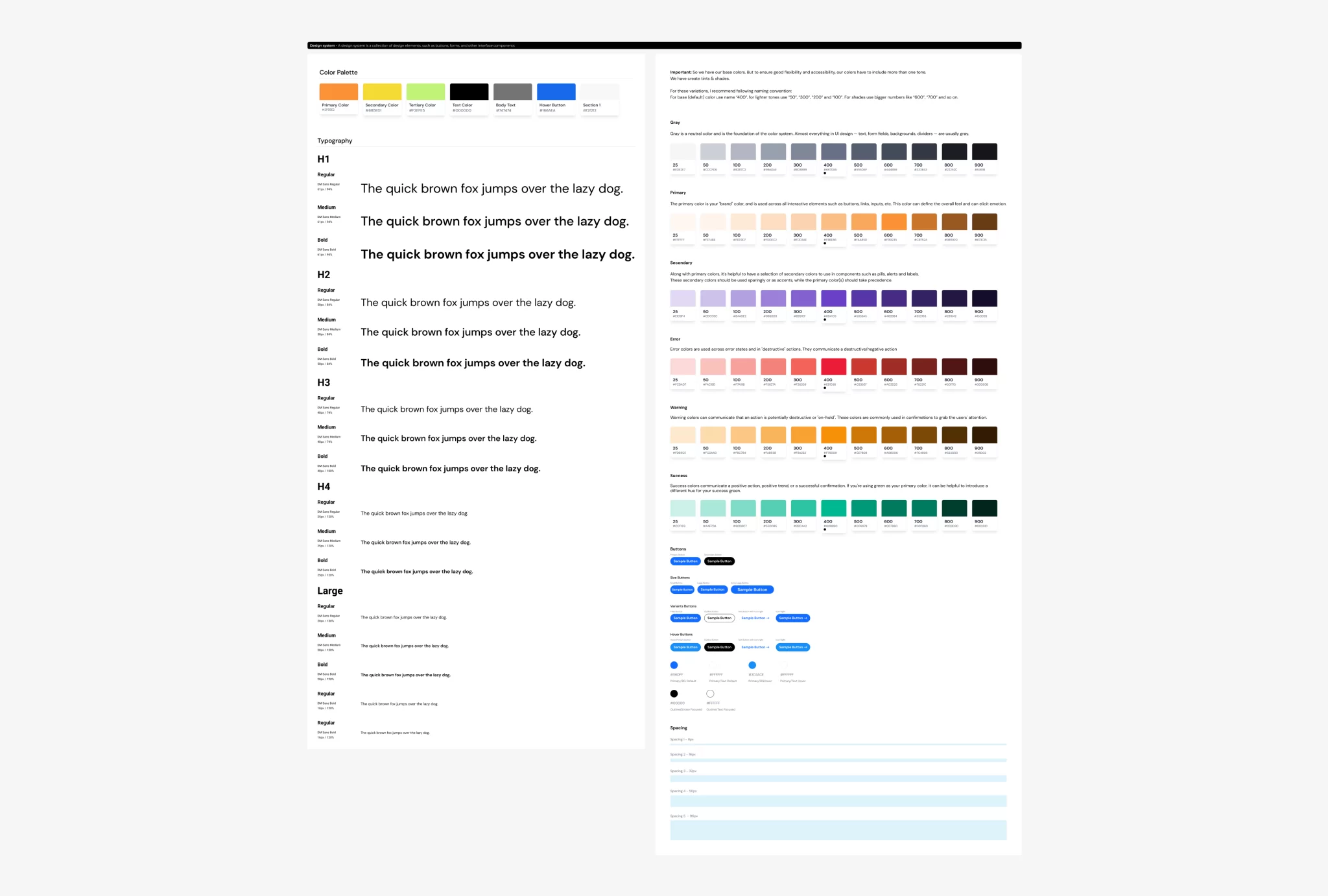Click the Spacing 3 light blue bar

tap(838, 779)
